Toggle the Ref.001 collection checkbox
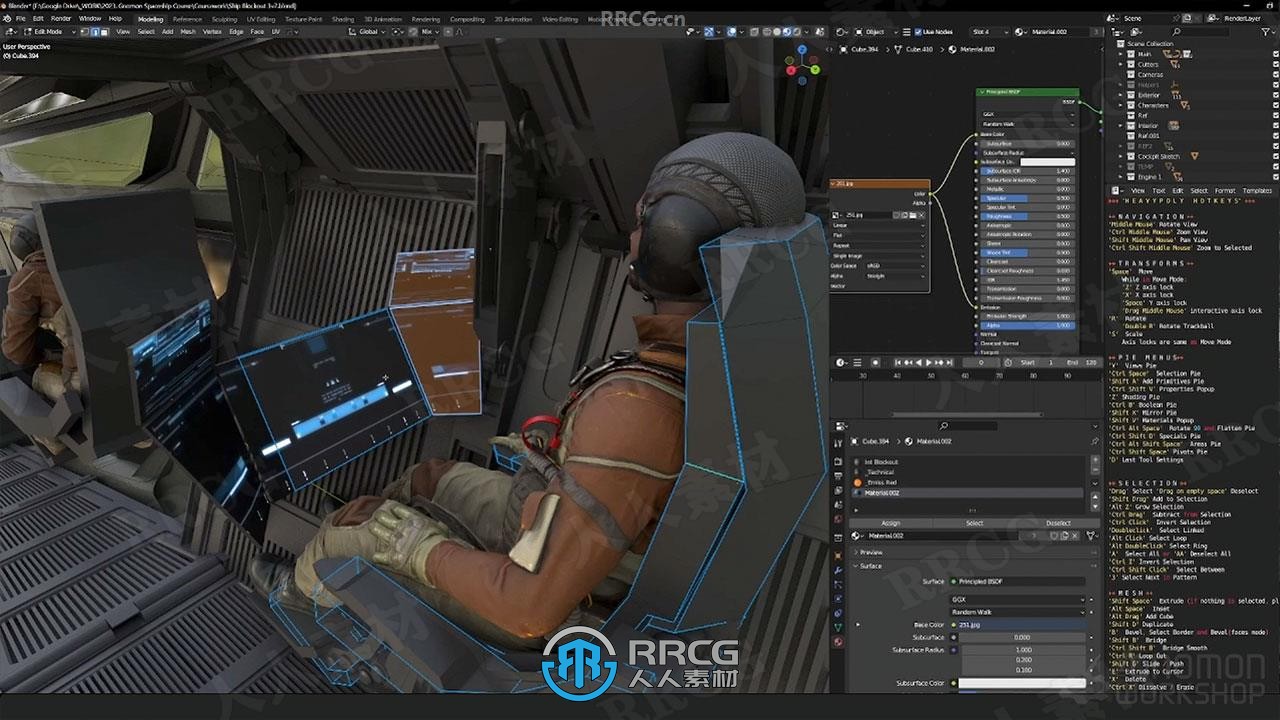The height and width of the screenshot is (720, 1280). (x=1276, y=136)
